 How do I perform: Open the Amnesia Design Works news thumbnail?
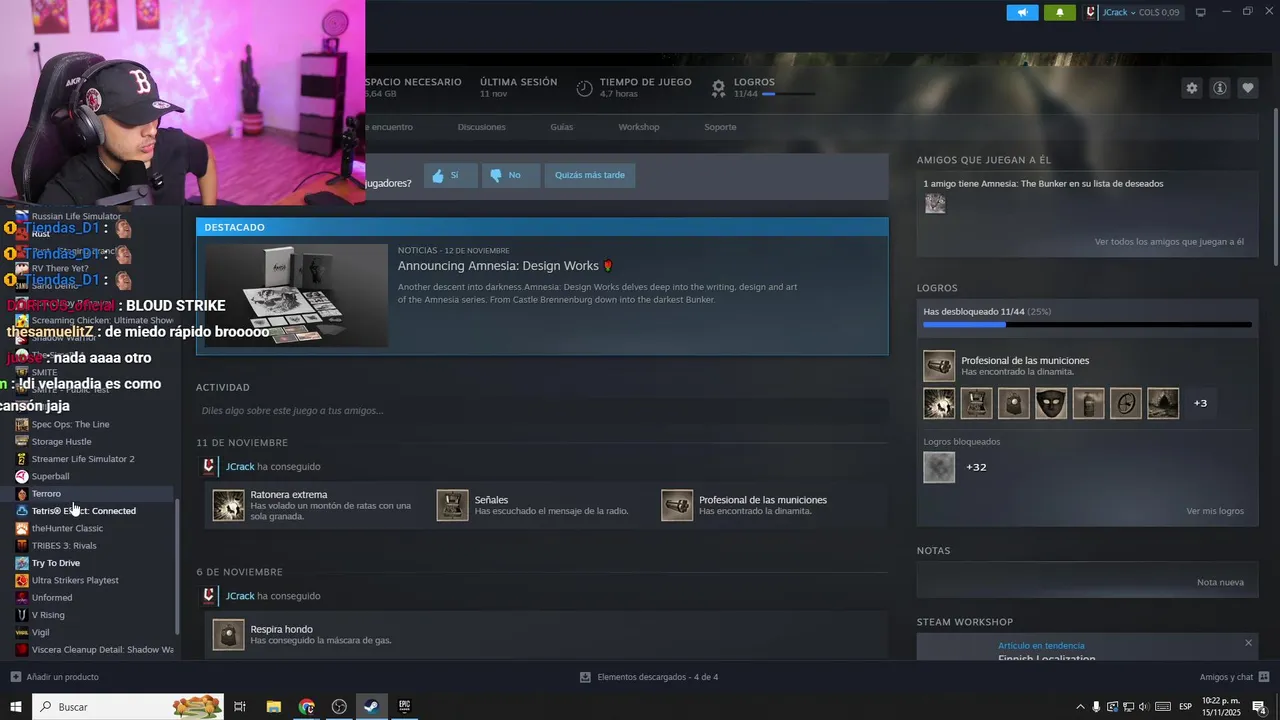296,295
